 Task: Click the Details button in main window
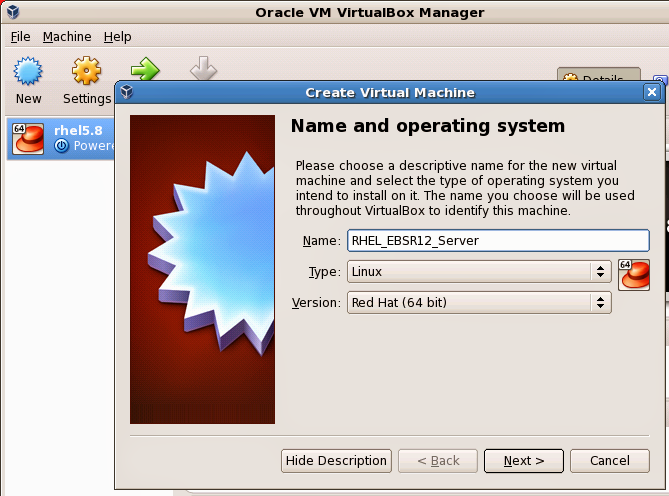pos(599,74)
